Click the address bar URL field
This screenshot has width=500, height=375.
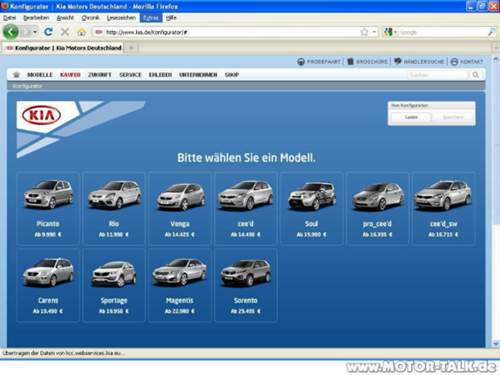click(230, 32)
